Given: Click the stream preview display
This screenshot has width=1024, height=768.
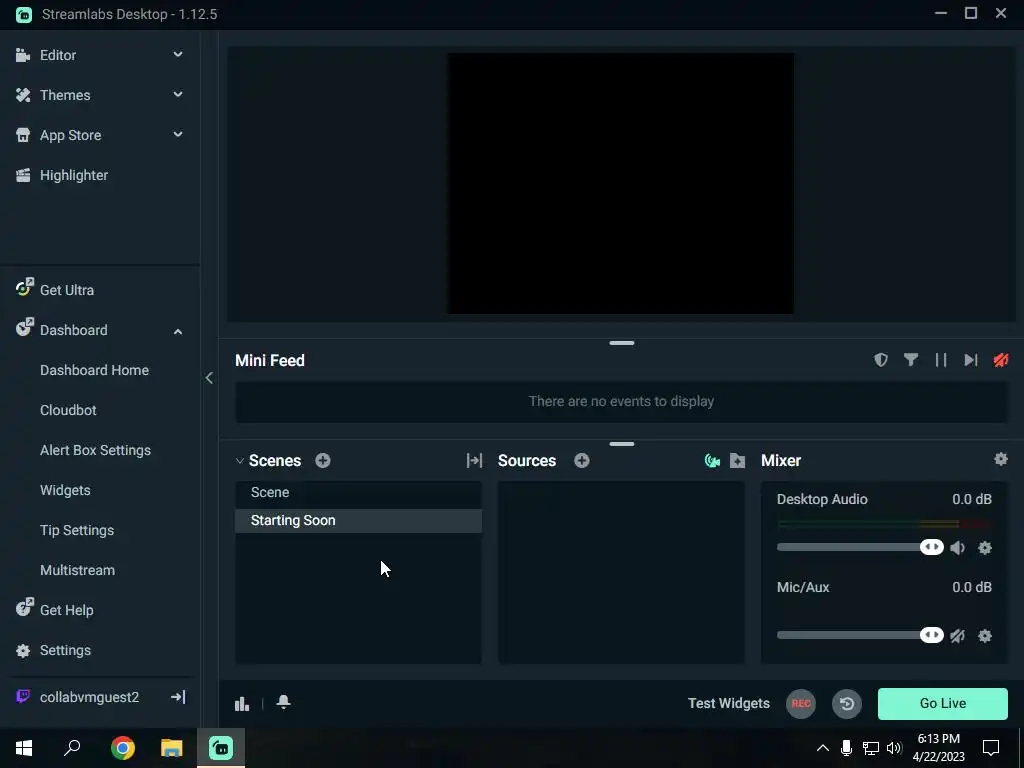Looking at the screenshot, I should (x=620, y=184).
